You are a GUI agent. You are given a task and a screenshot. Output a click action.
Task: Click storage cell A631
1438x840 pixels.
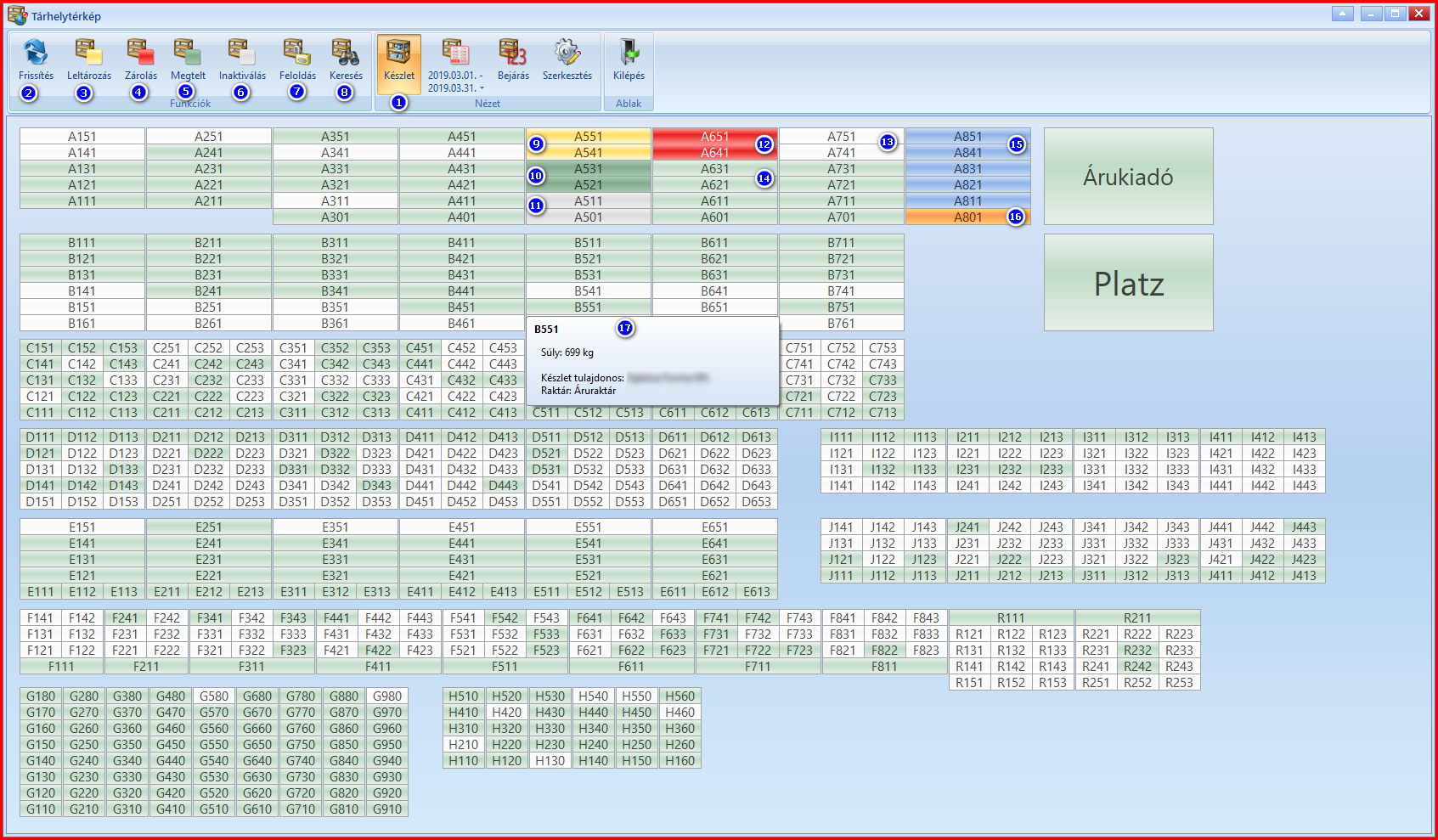(x=714, y=169)
